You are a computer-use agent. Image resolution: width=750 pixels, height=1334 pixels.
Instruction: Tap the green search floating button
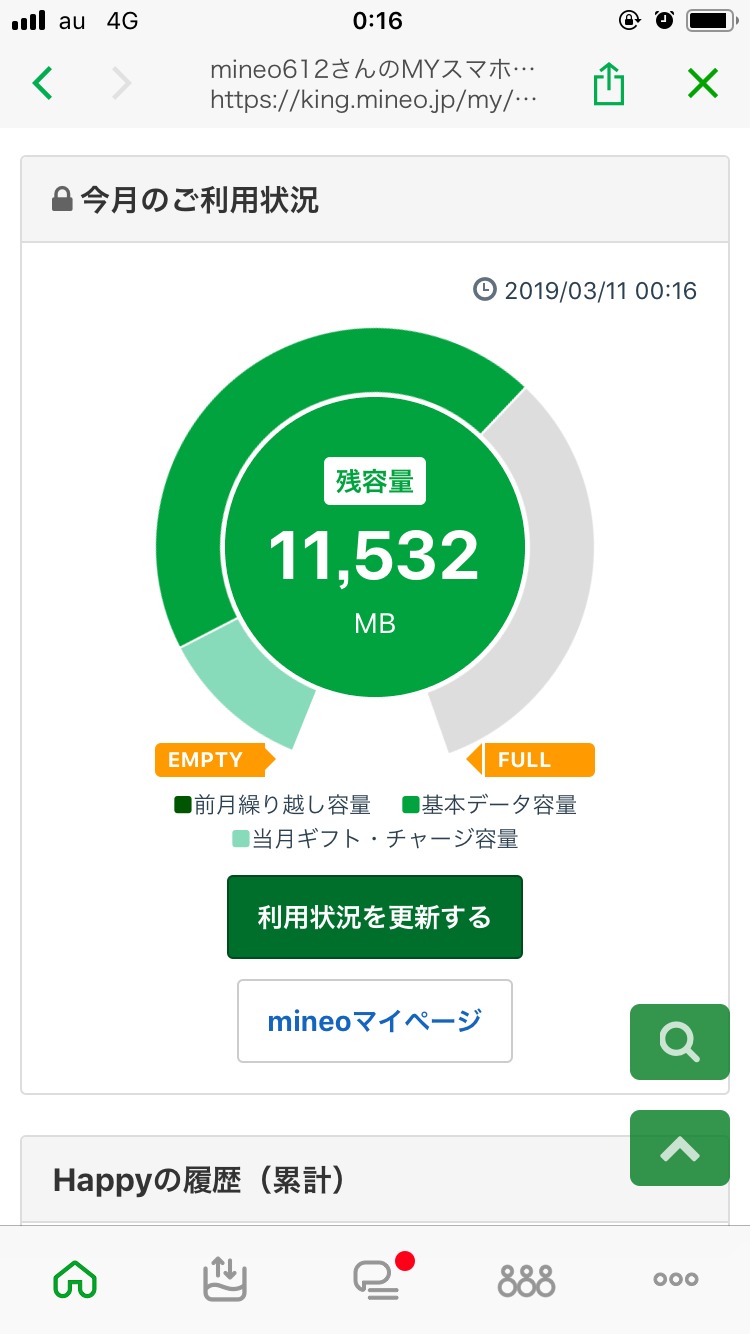coord(680,1042)
